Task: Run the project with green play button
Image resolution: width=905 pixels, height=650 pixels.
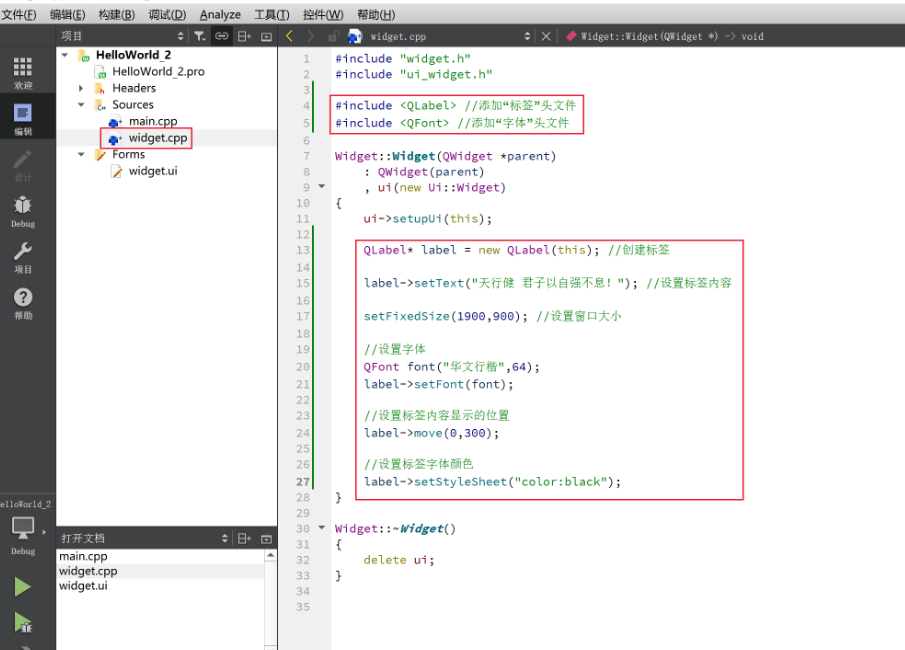Action: coord(23,587)
